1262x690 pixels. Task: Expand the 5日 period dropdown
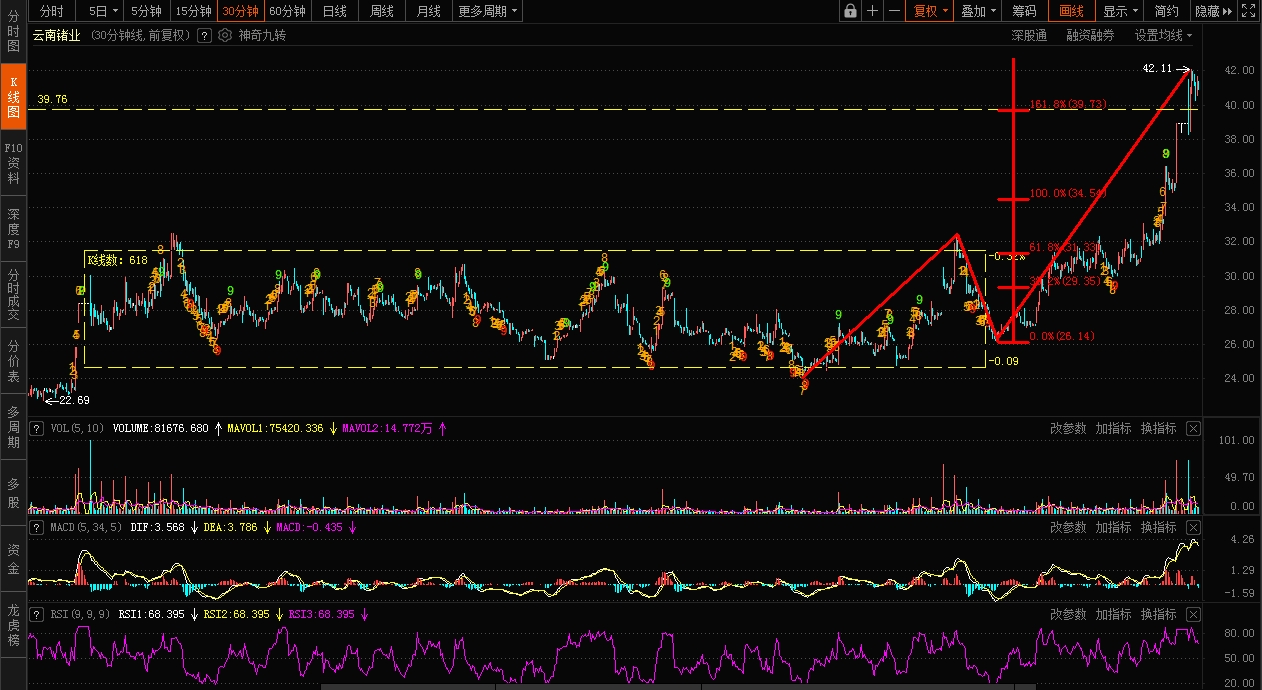pos(102,11)
